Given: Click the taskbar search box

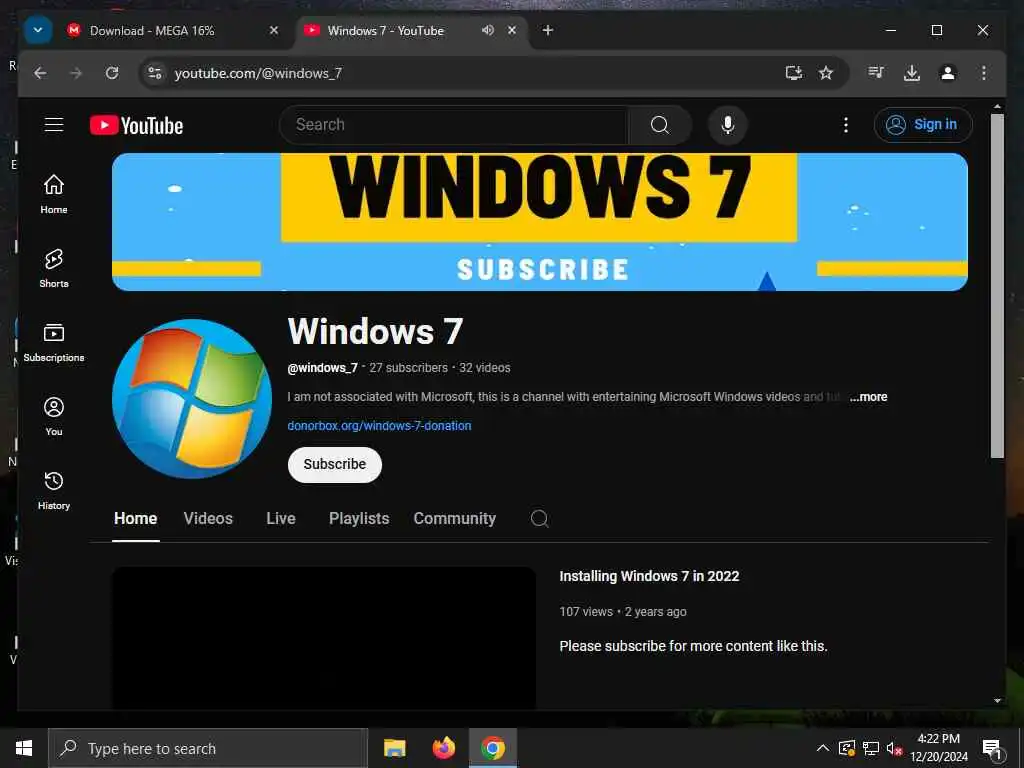Looking at the screenshot, I should (208, 748).
